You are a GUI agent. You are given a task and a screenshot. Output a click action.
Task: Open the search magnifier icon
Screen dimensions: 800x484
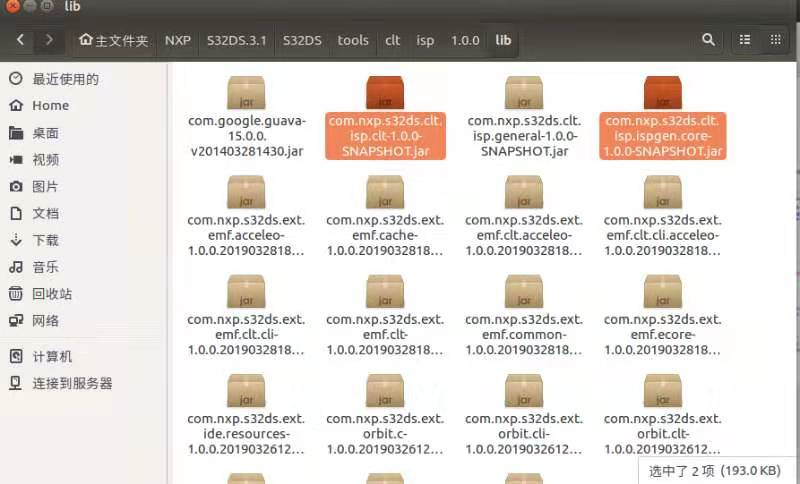[708, 40]
